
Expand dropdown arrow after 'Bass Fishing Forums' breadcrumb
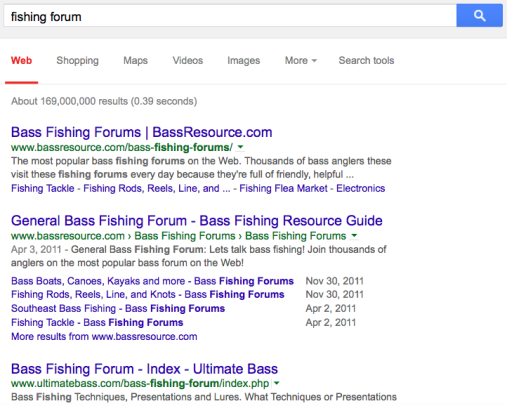point(354,236)
